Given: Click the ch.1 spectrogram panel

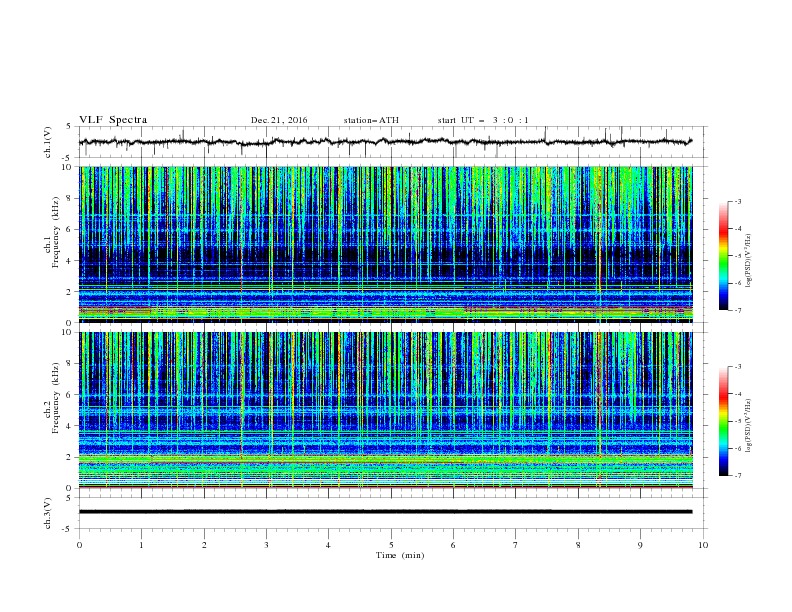Looking at the screenshot, I should click(386, 244).
